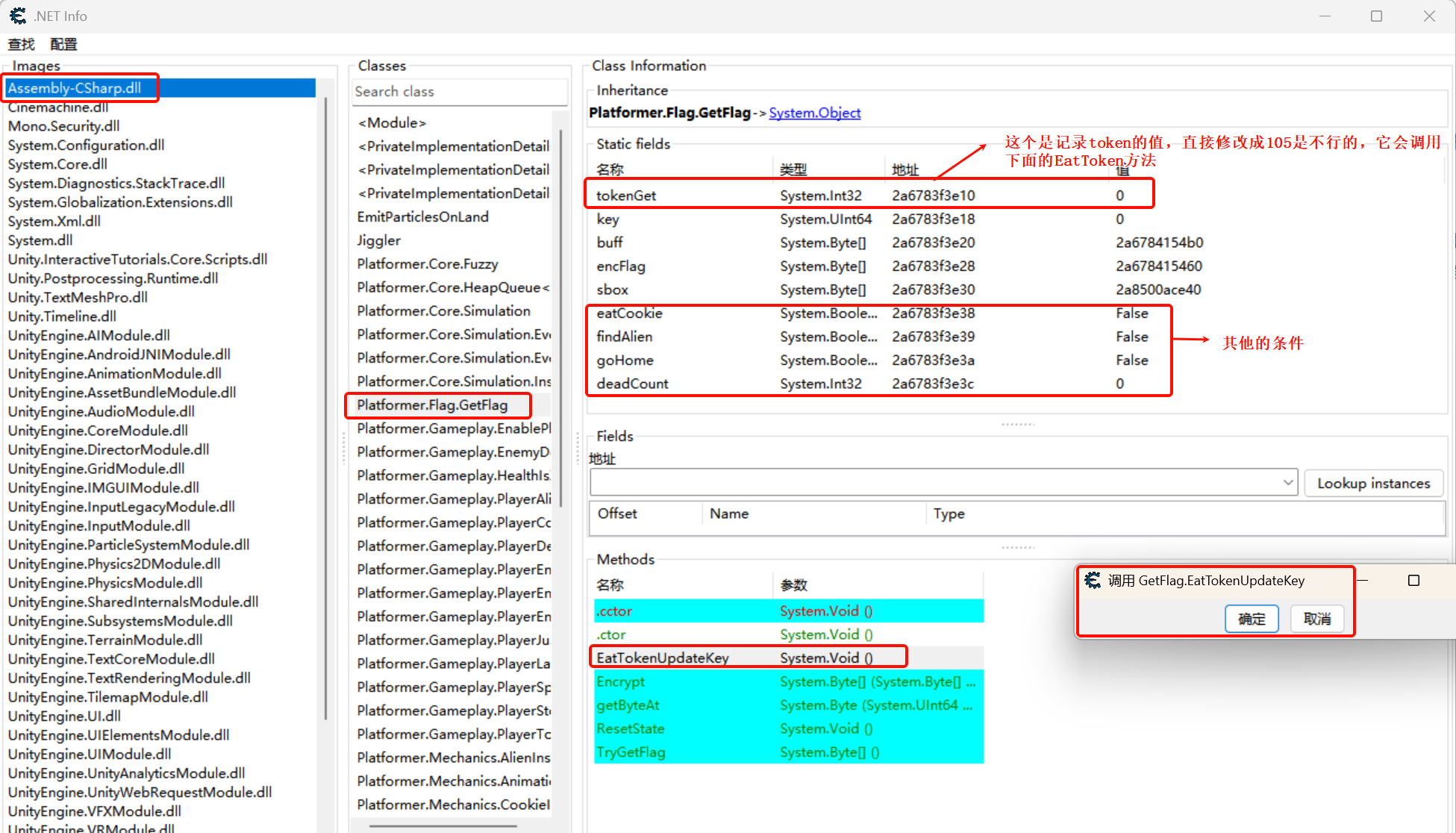Select the Encrypt method row
Screen dimensions: 1456x833
coord(621,681)
